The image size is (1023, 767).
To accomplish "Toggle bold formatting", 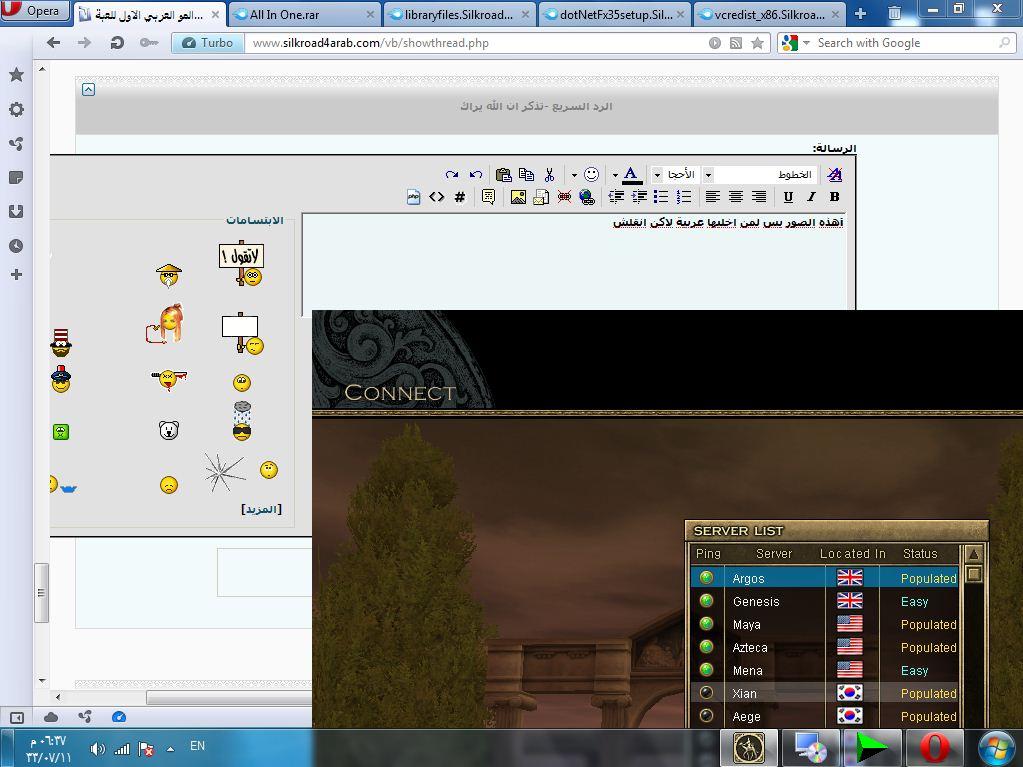I will (834, 197).
